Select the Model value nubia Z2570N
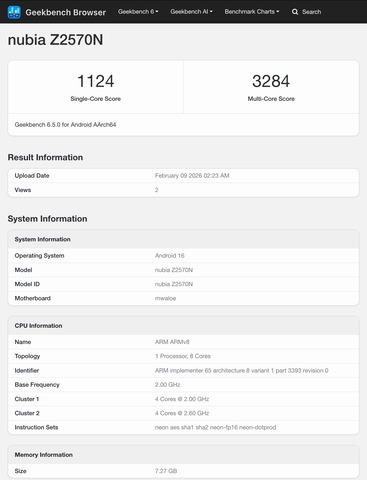 [x=174, y=270]
